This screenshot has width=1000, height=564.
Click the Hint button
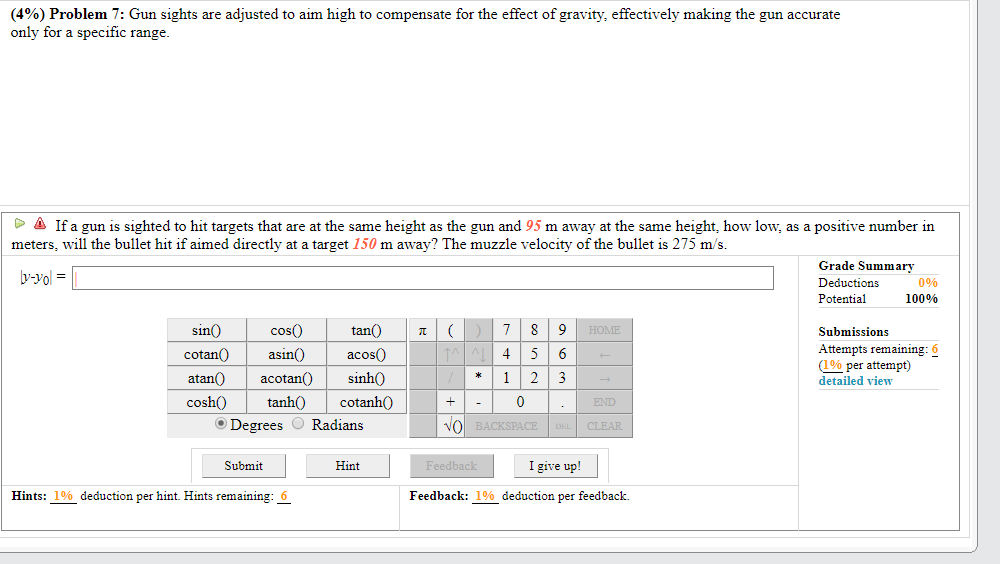click(x=348, y=466)
